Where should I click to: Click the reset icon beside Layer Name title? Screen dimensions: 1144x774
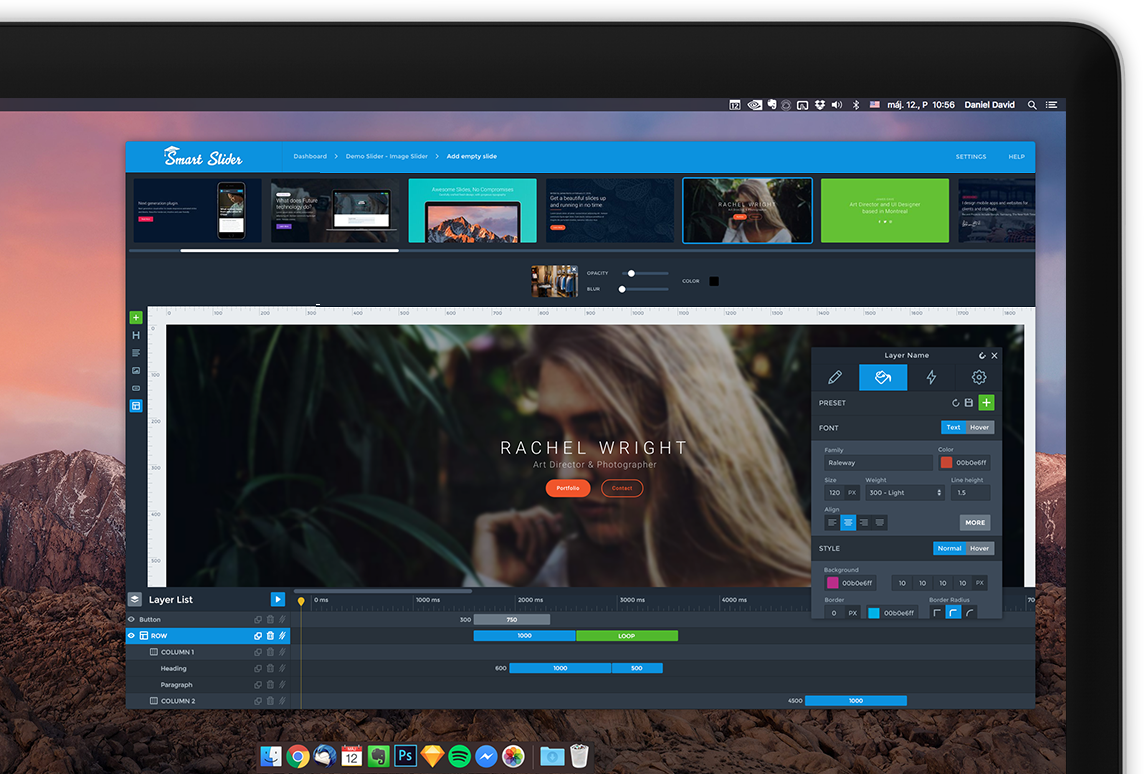pyautogui.click(x=982, y=356)
